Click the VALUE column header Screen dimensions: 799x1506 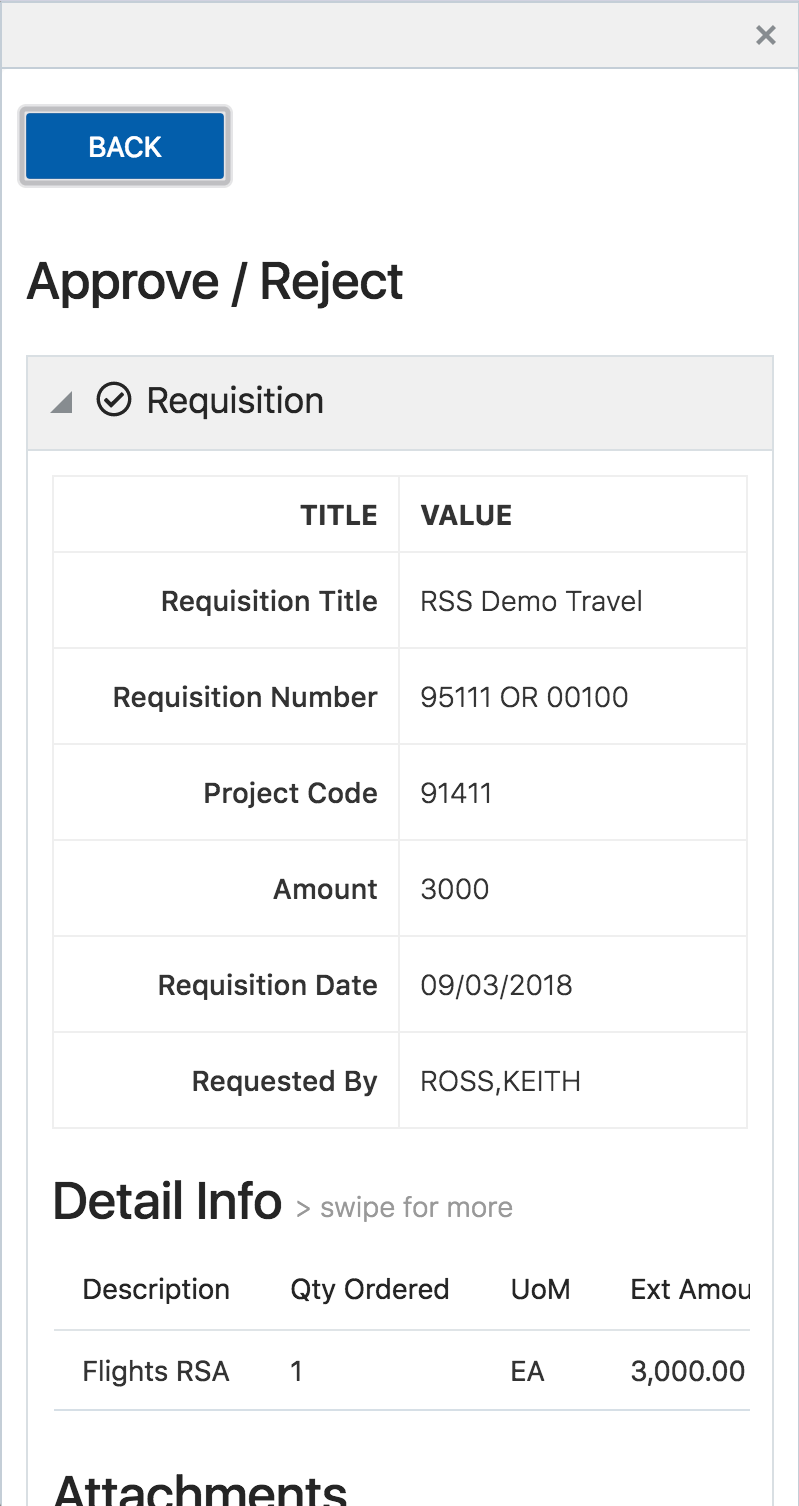(466, 515)
